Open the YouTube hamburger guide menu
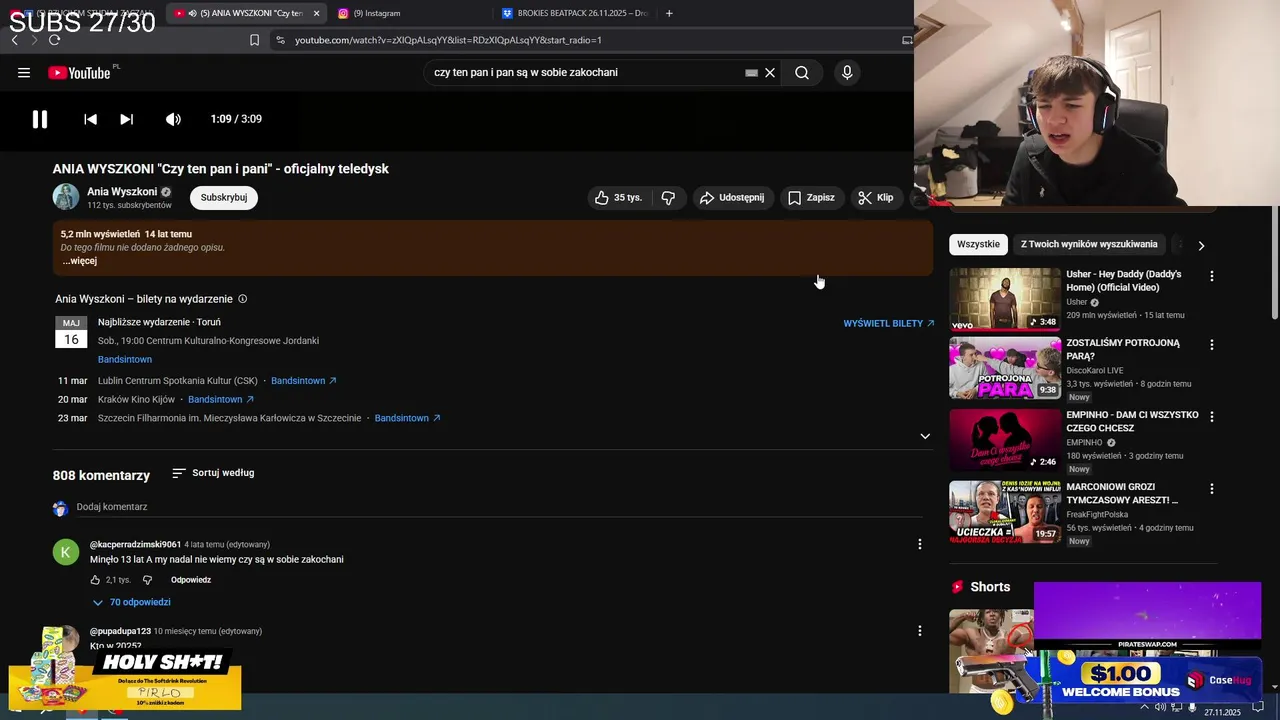 point(24,73)
